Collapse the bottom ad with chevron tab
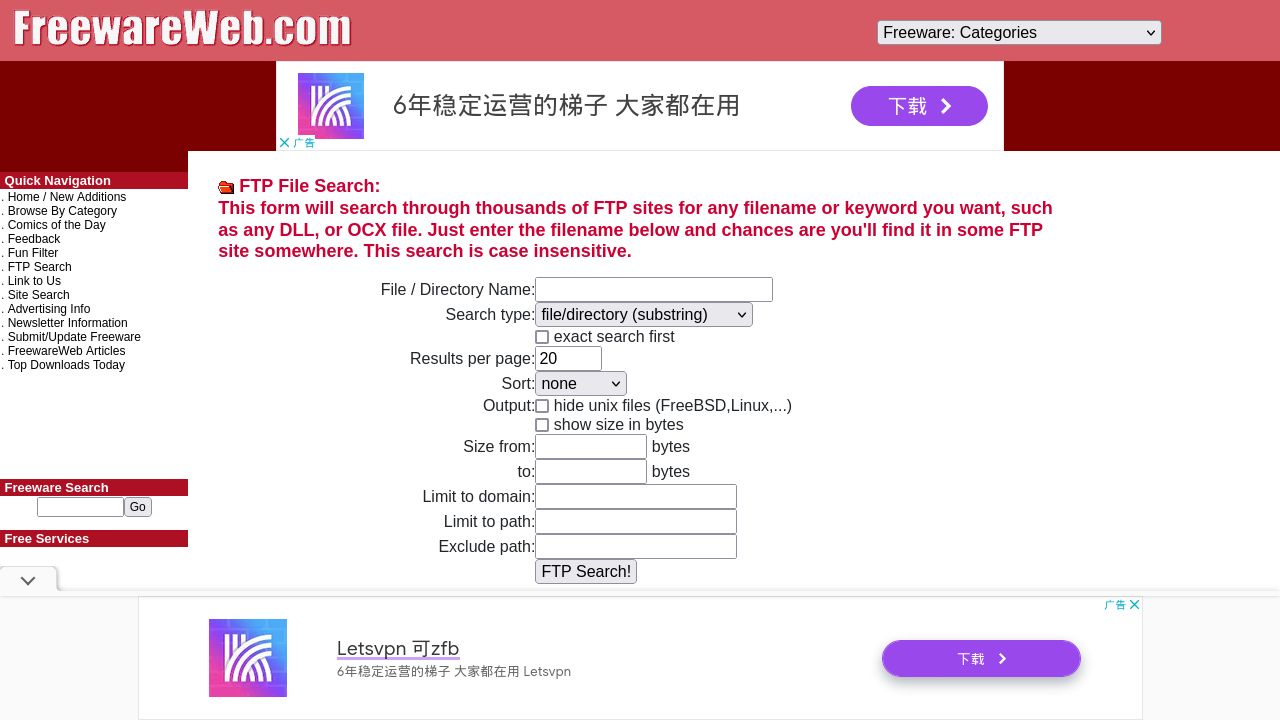Screen dimensions: 1280x720 pyautogui.click(x=28, y=580)
